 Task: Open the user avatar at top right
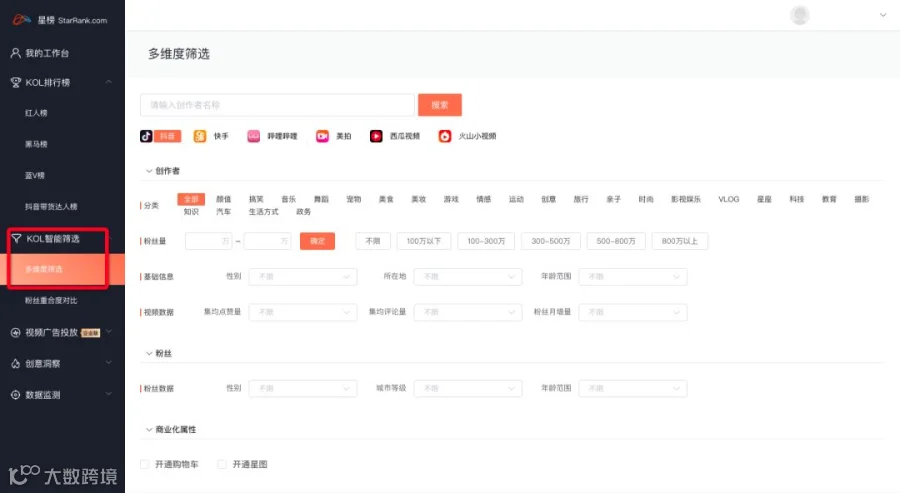coord(800,15)
